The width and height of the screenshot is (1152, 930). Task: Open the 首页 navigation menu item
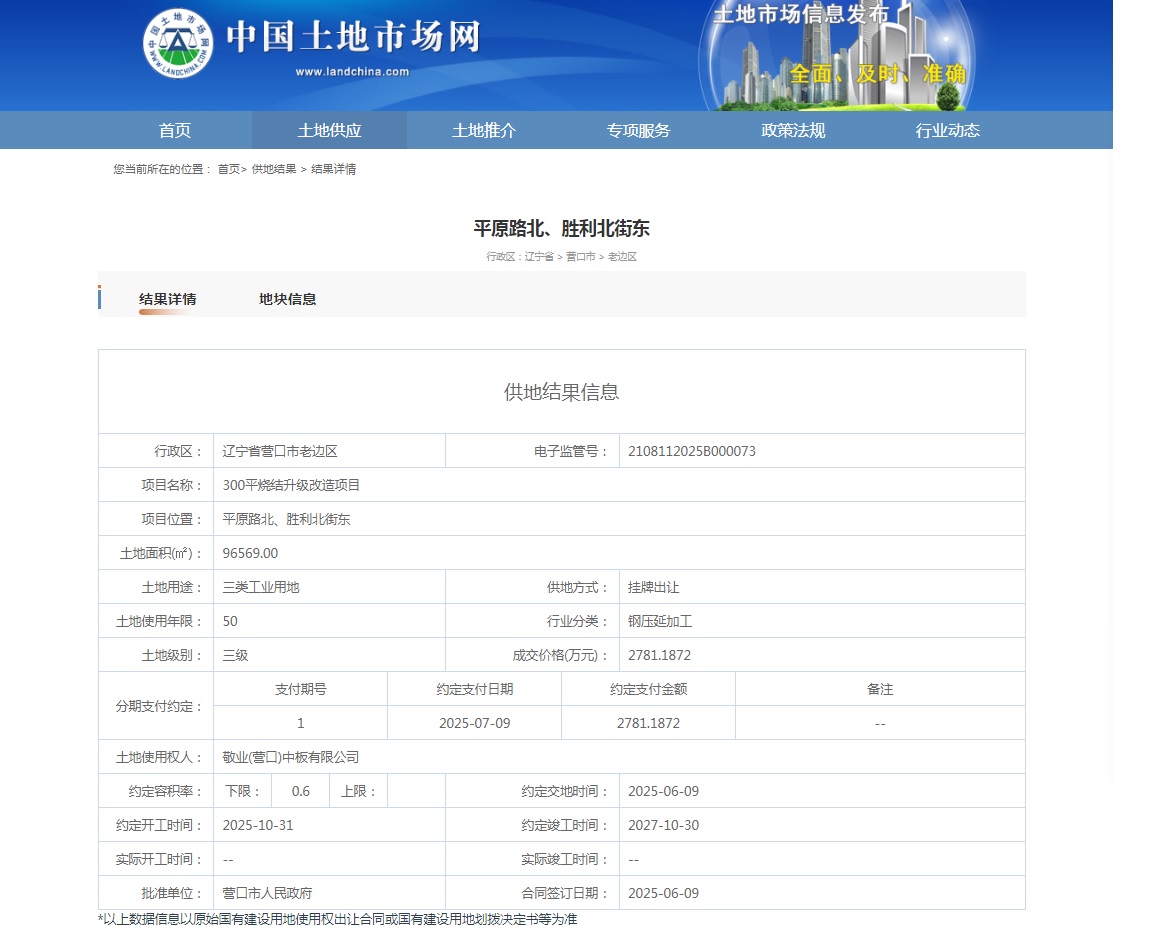(x=175, y=131)
